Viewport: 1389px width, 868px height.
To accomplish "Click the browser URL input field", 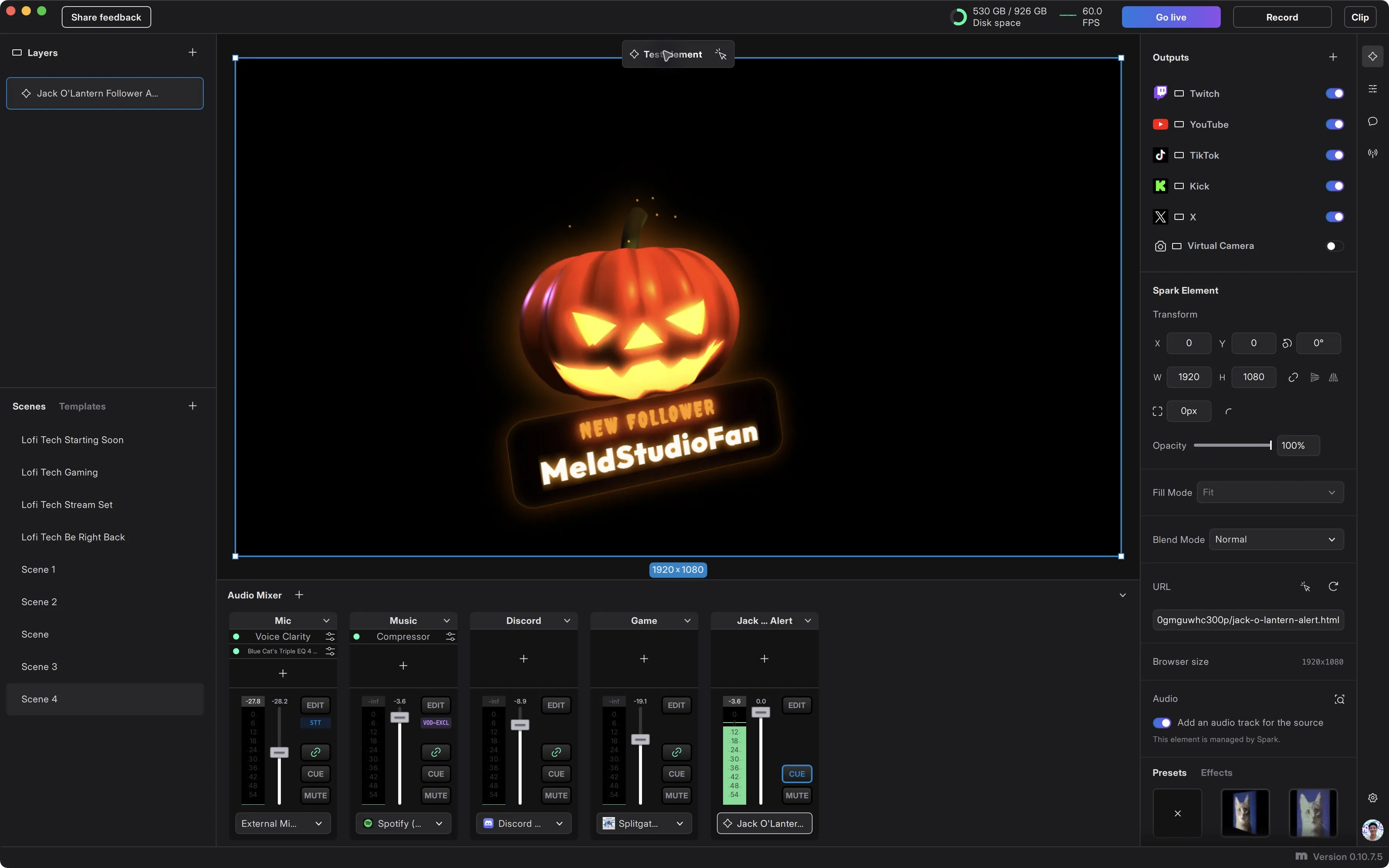I will [x=1248, y=620].
